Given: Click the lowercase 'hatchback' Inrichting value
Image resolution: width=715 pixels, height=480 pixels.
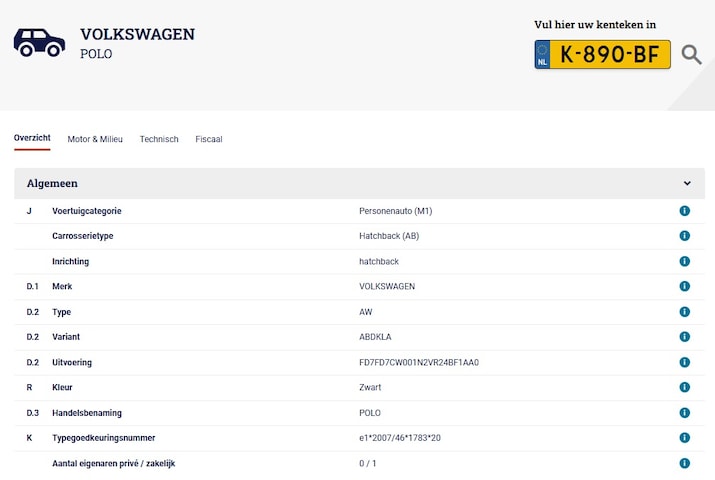Looking at the screenshot, I should point(379,261).
